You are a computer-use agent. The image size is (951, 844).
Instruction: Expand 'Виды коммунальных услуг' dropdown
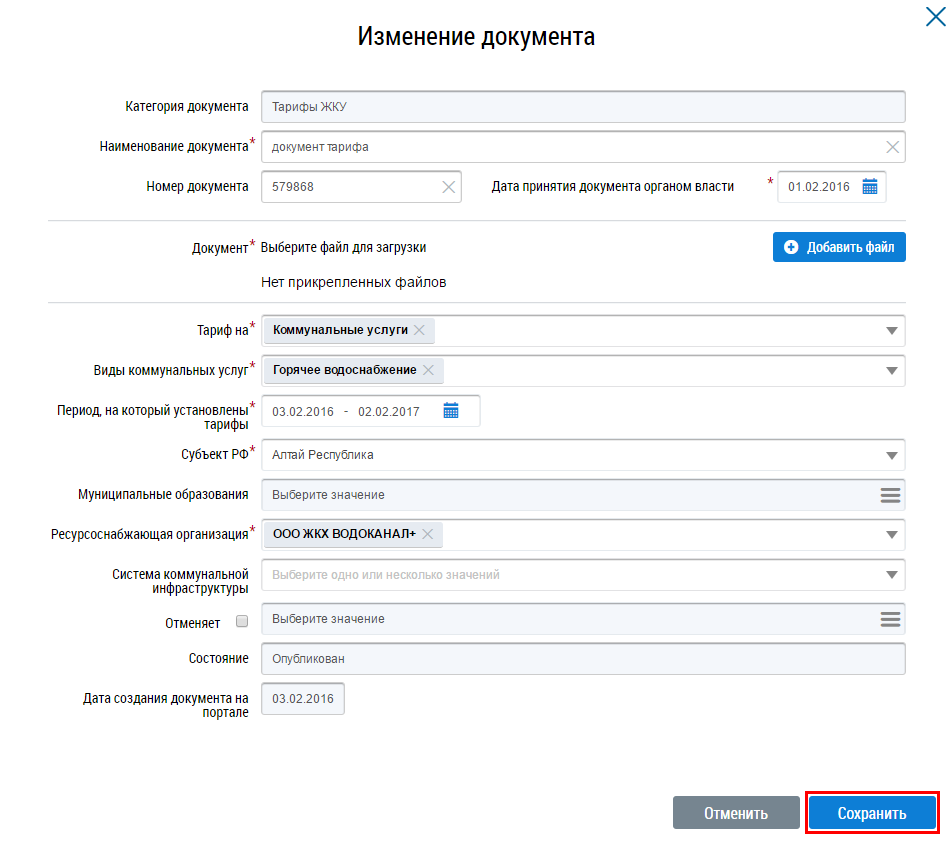891,371
